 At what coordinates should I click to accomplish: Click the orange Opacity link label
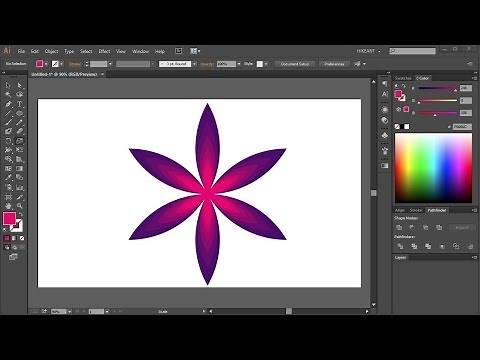point(207,64)
